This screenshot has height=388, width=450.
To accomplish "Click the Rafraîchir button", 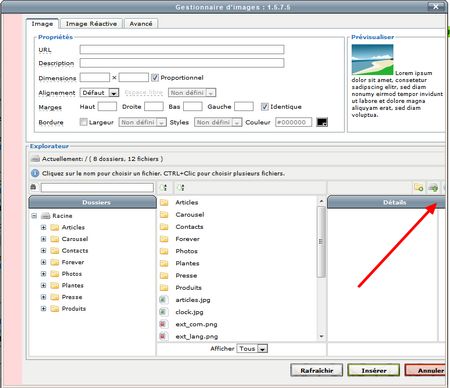I will pyautogui.click(x=317, y=370).
